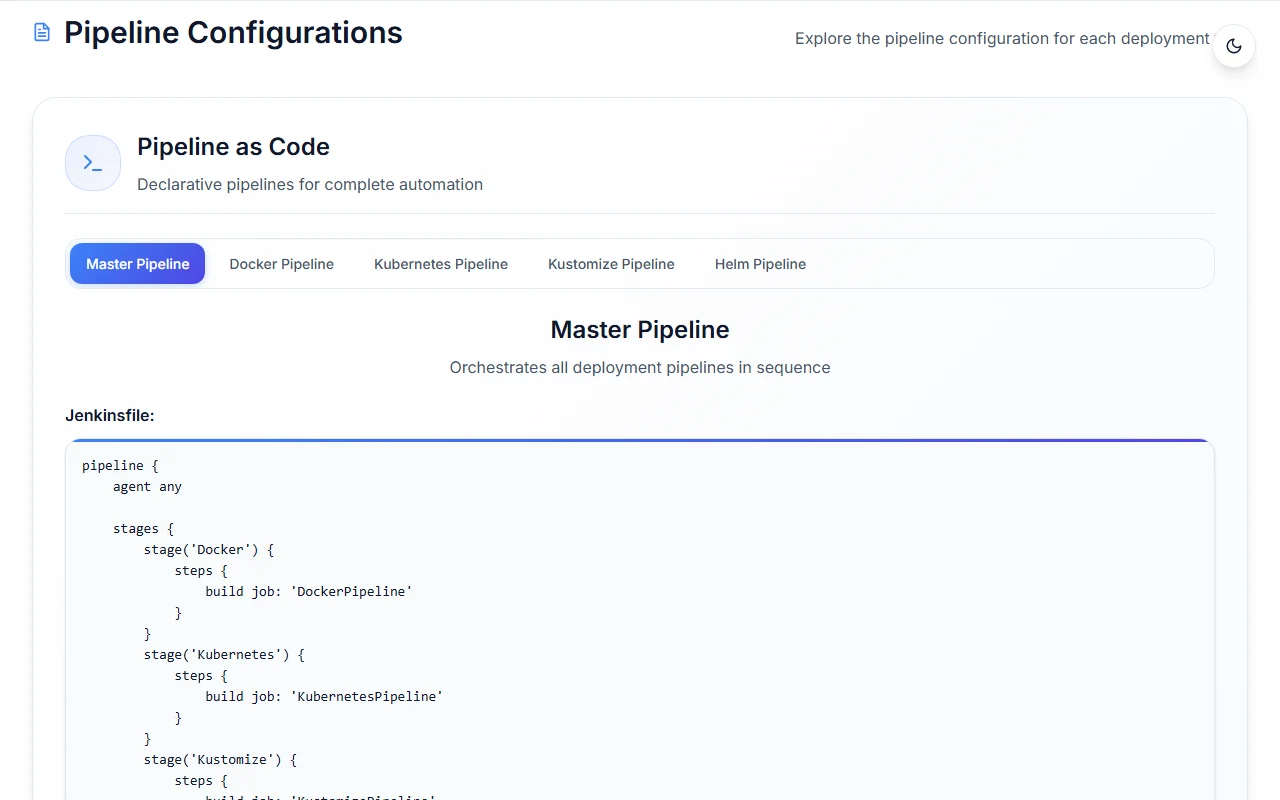This screenshot has width=1280, height=800.
Task: Click "Orchestrates all deployment pipelines in sequence"
Action: pos(640,367)
